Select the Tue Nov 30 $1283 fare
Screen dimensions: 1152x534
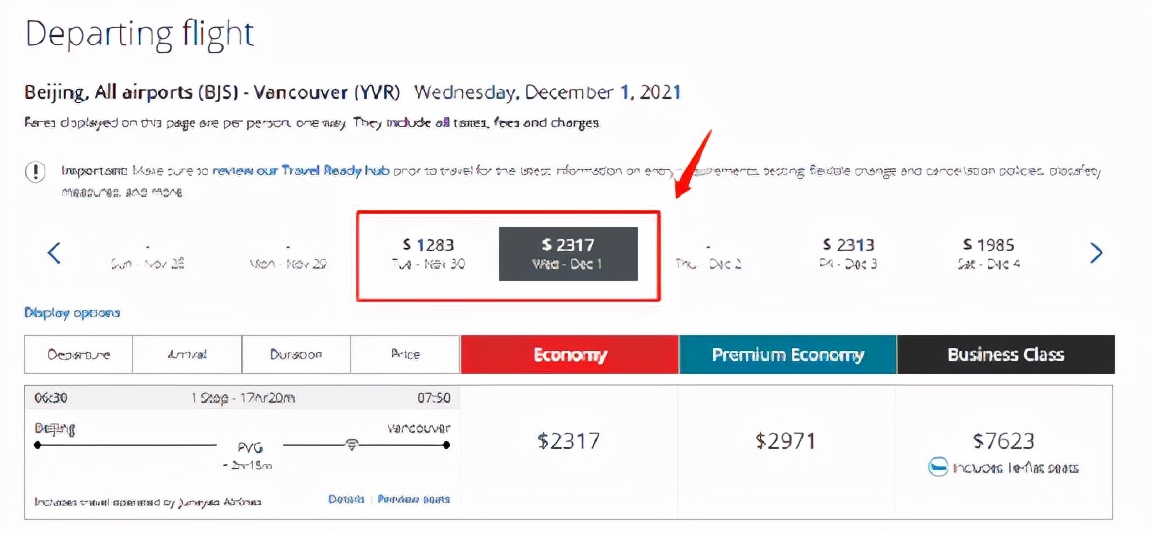pyautogui.click(x=428, y=254)
